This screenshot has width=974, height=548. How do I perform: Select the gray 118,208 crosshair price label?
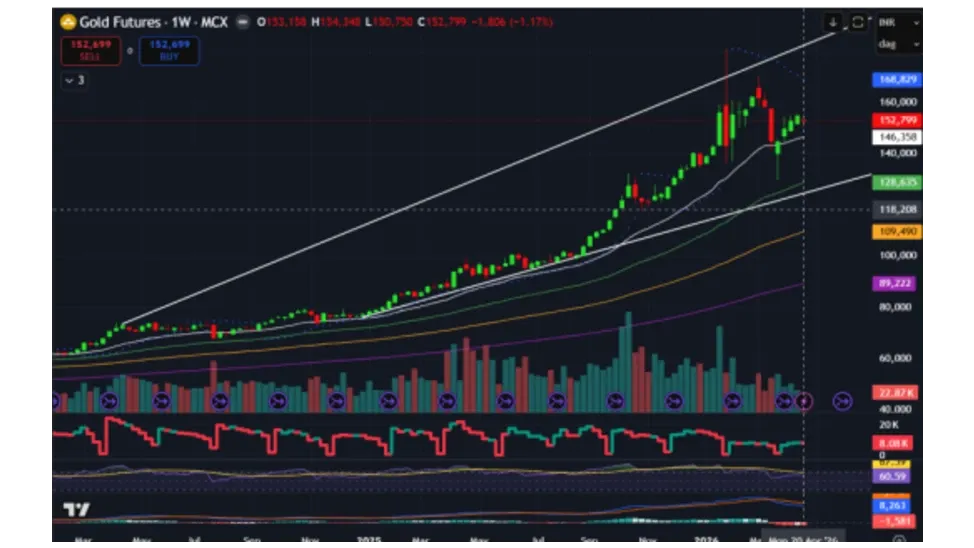[x=897, y=209]
